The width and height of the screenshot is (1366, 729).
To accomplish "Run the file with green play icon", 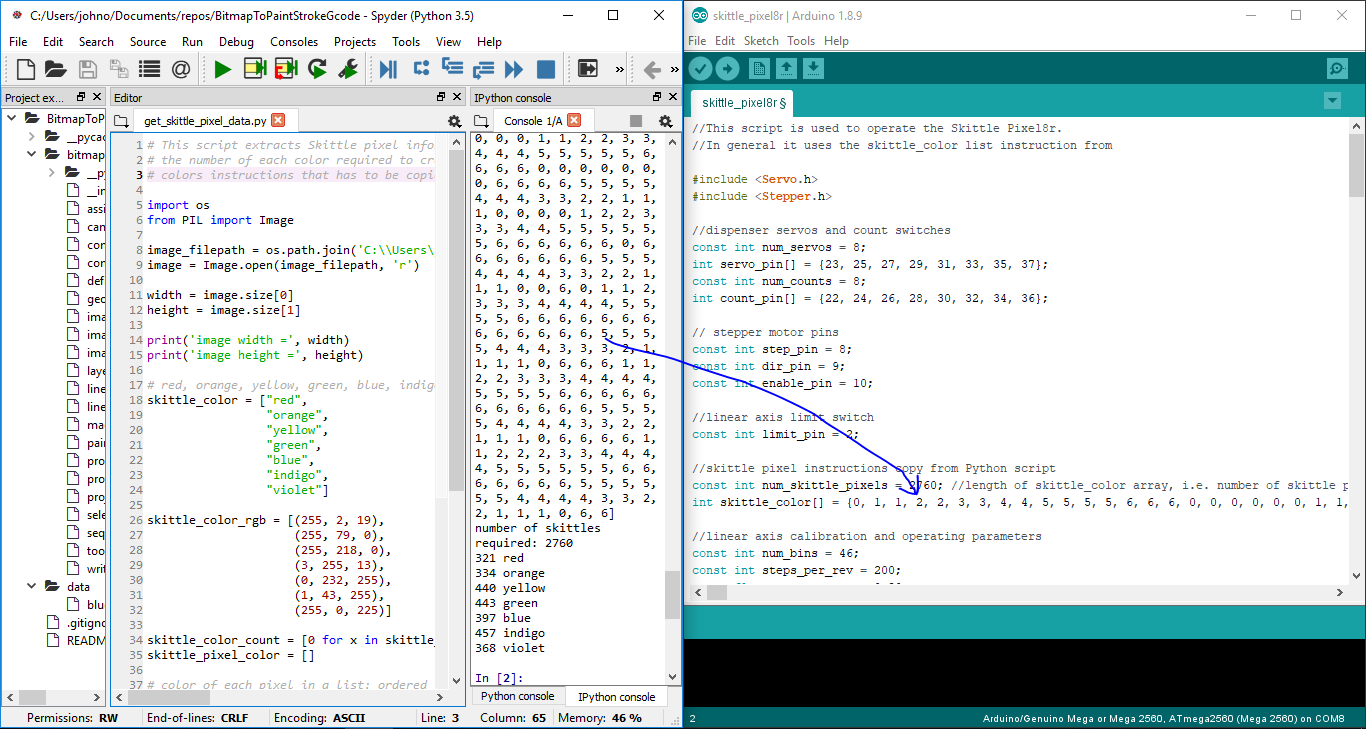I will 223,69.
